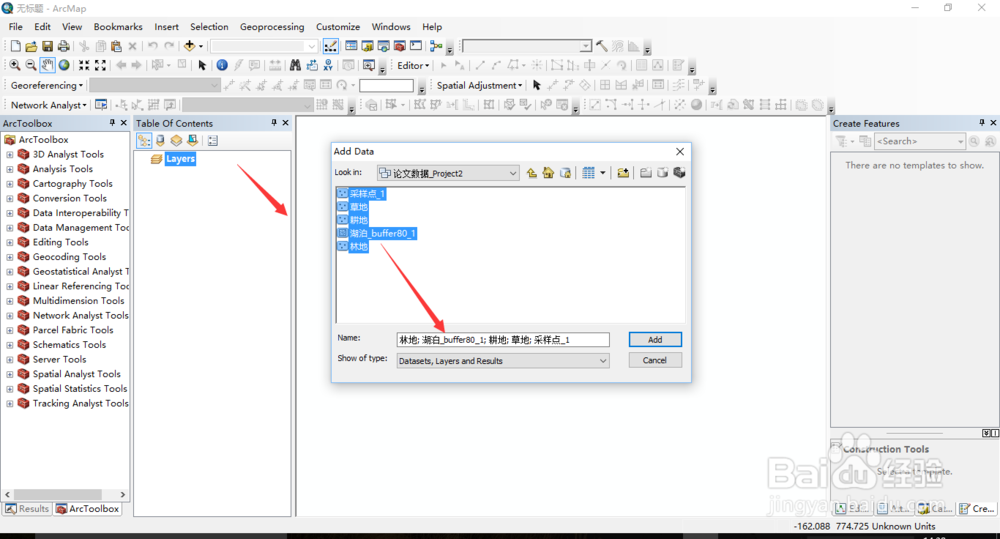
Task: Click the Go To XY icon
Action: pyautogui.click(x=328, y=65)
